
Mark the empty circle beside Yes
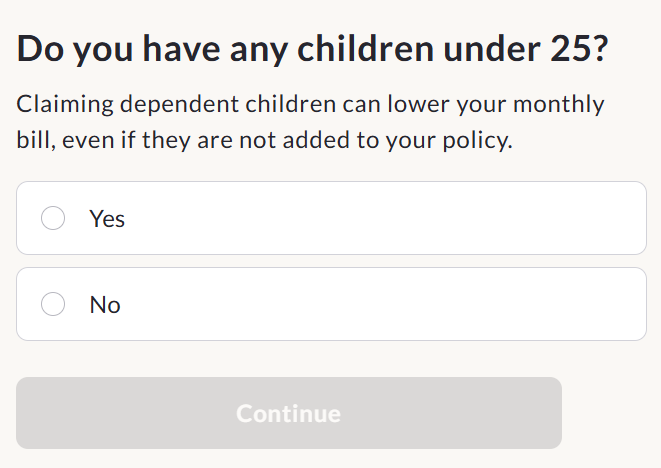tap(53, 218)
